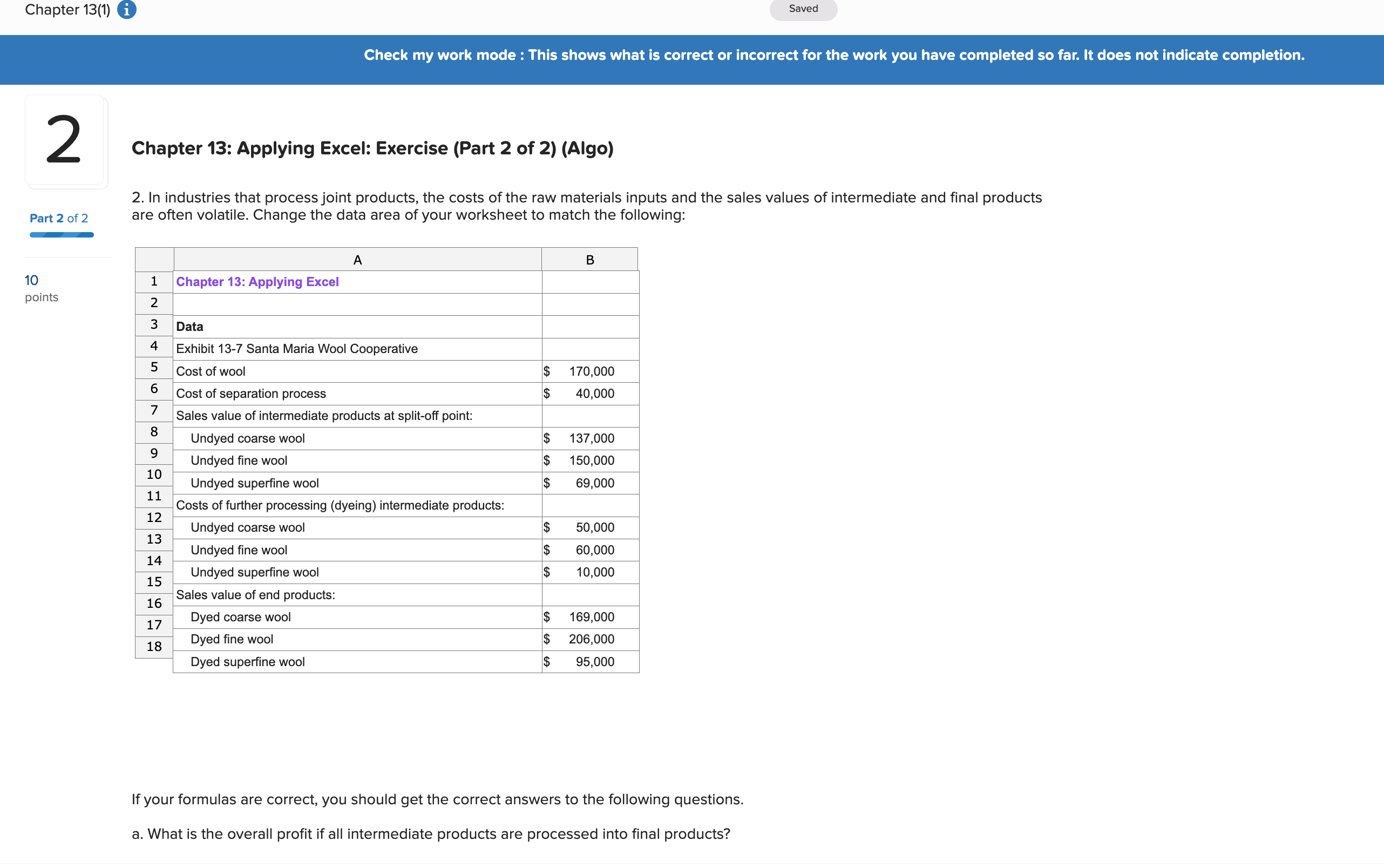The height and width of the screenshot is (868, 1384).
Task: Select the Cost of separation process value 40,000
Action: point(591,393)
